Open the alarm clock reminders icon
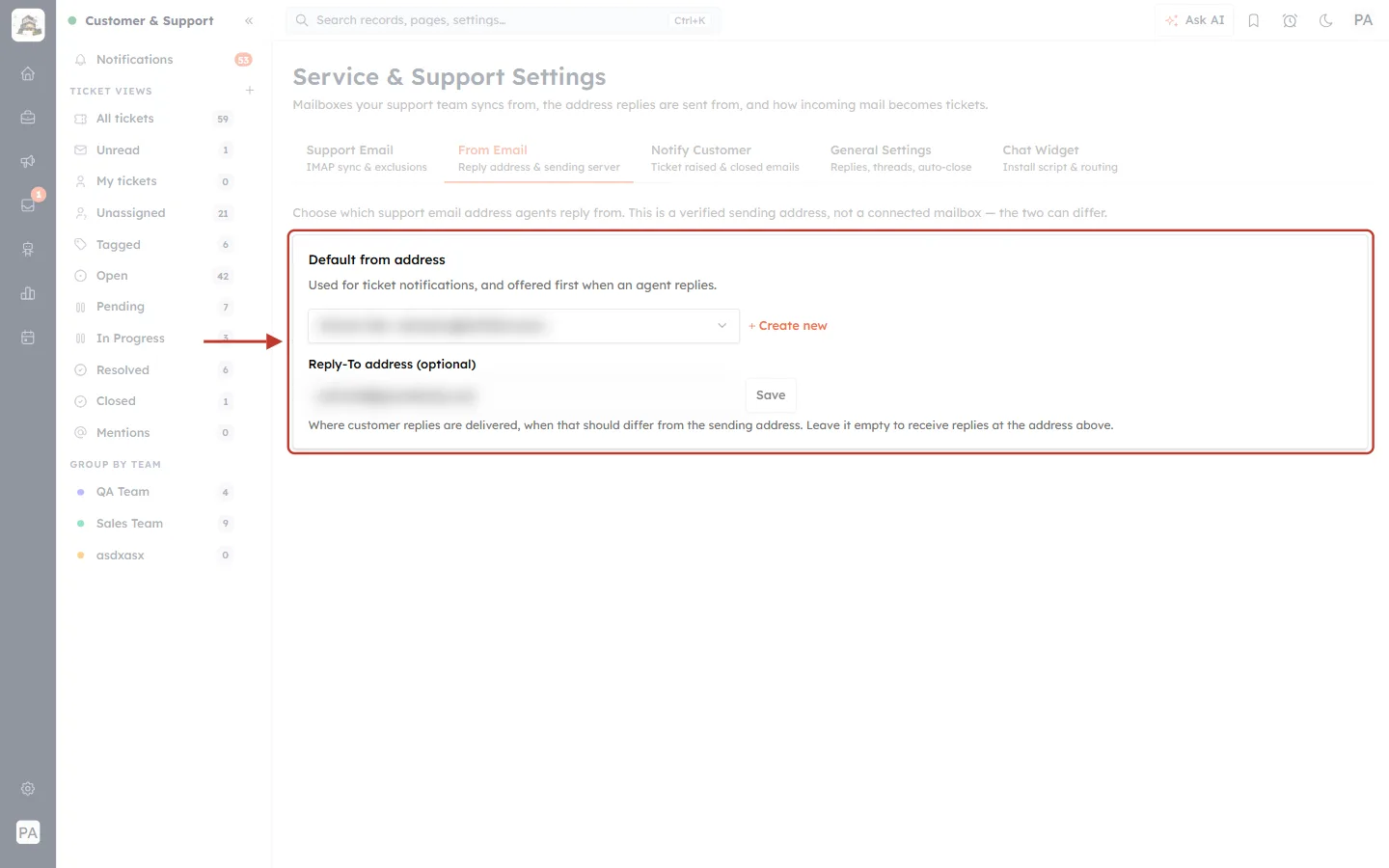This screenshot has height=868, width=1389. click(1290, 20)
